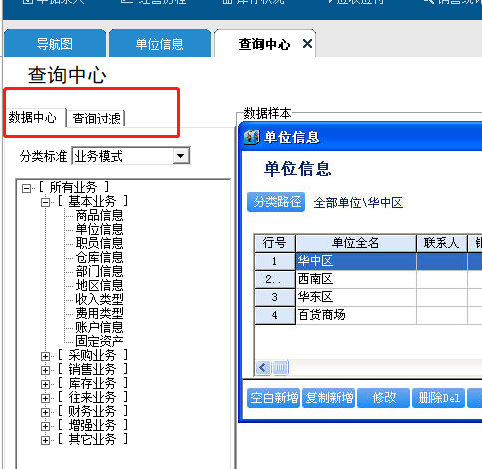Select 仓库信息 in the tree
The image size is (482, 469).
pos(99,257)
